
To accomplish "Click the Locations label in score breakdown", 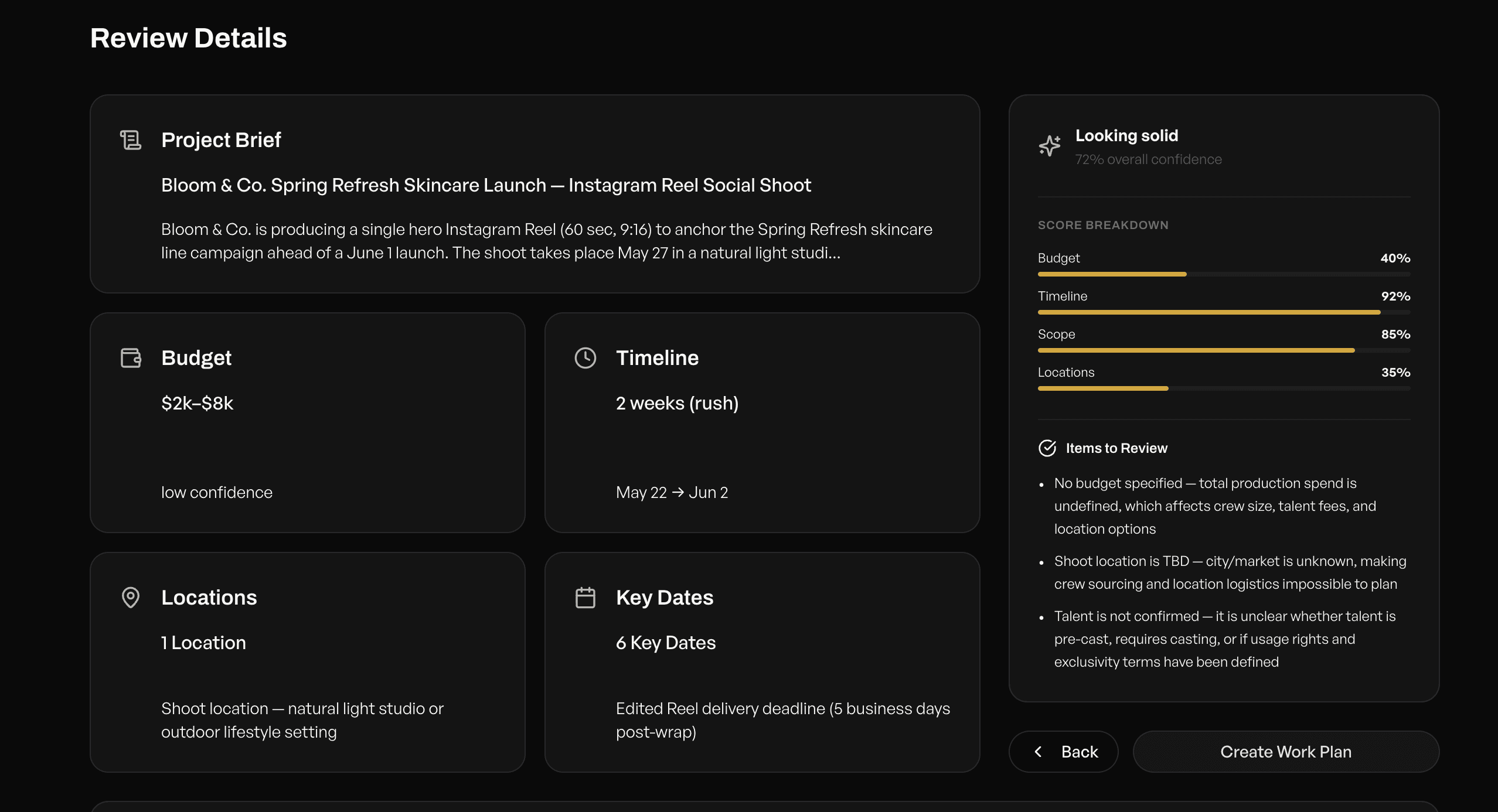I will pyautogui.click(x=1066, y=372).
